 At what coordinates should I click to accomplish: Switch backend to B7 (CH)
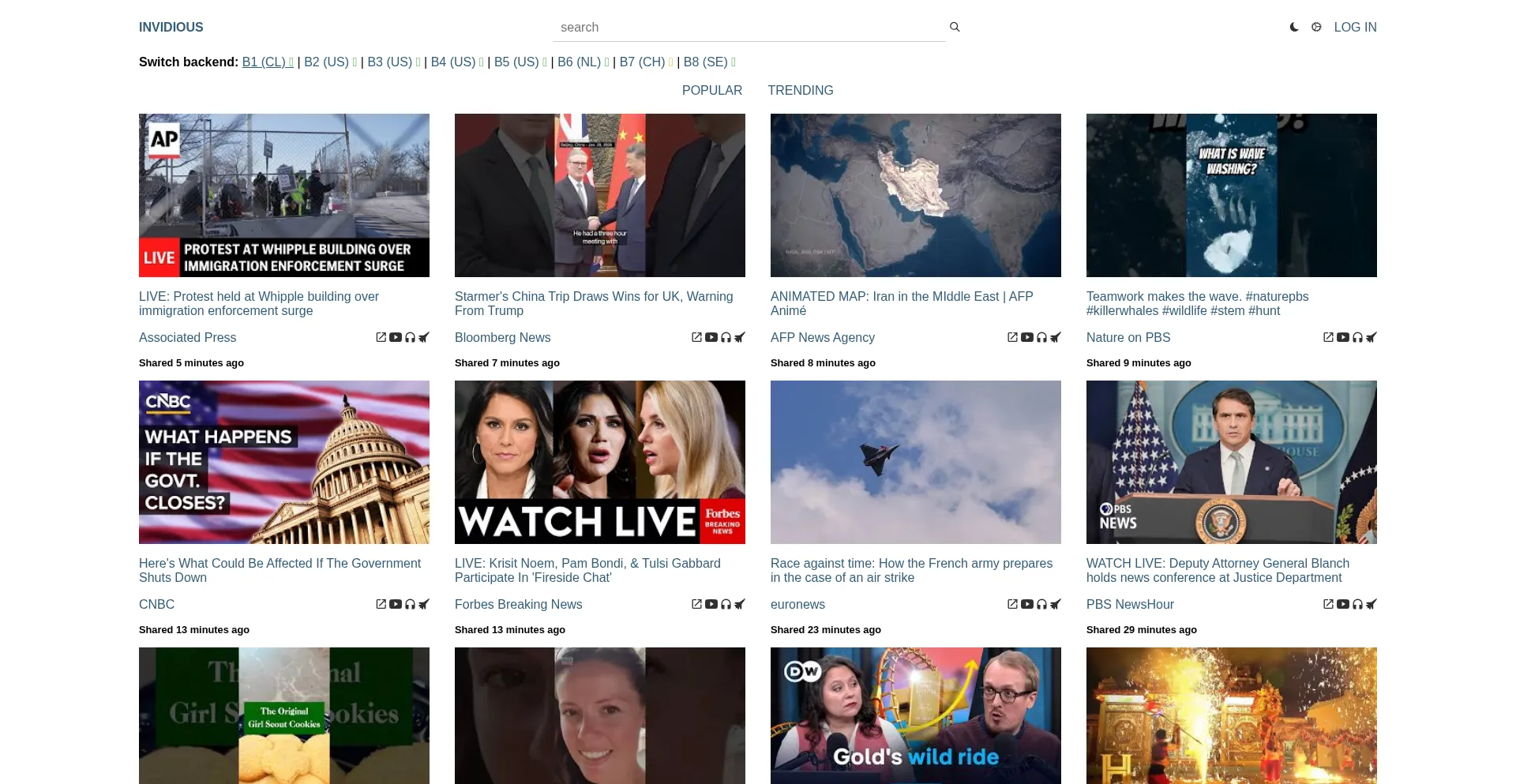[x=647, y=62]
